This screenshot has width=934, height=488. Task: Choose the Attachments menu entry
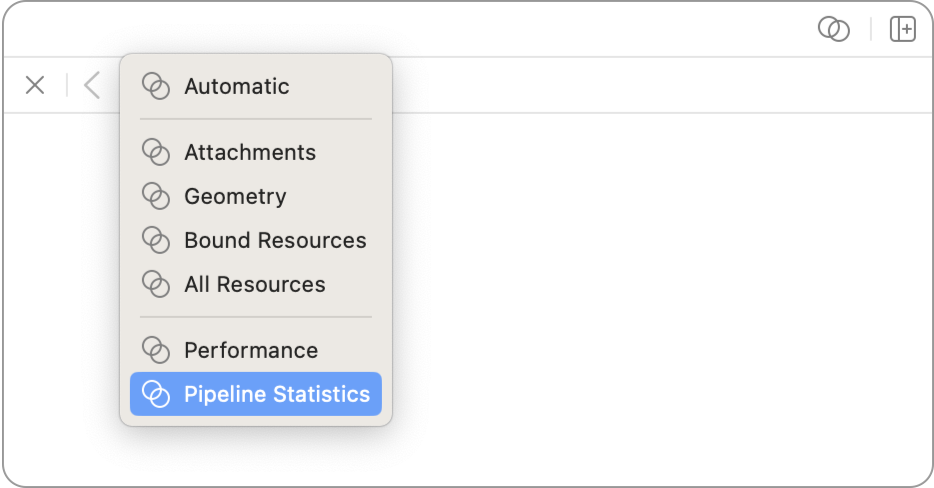pyautogui.click(x=250, y=152)
